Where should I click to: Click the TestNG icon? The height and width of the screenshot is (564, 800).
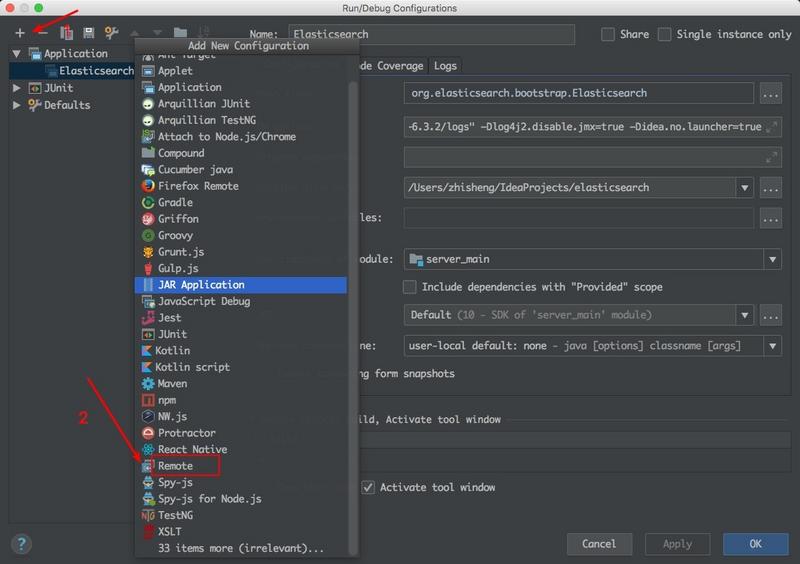[148, 516]
